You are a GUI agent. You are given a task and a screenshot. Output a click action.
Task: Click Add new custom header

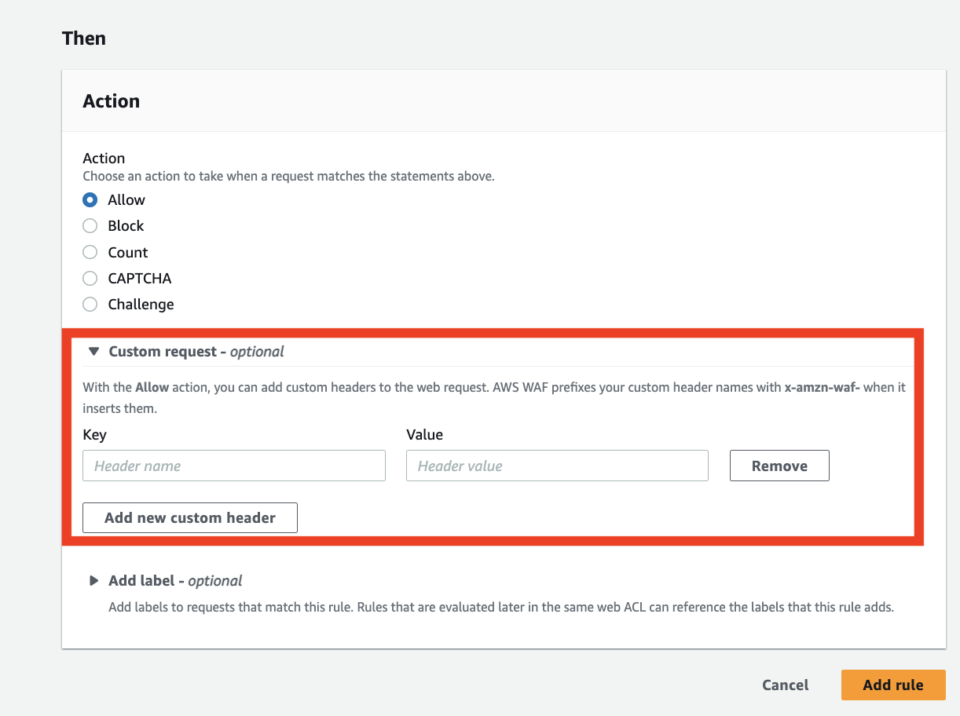click(x=189, y=517)
